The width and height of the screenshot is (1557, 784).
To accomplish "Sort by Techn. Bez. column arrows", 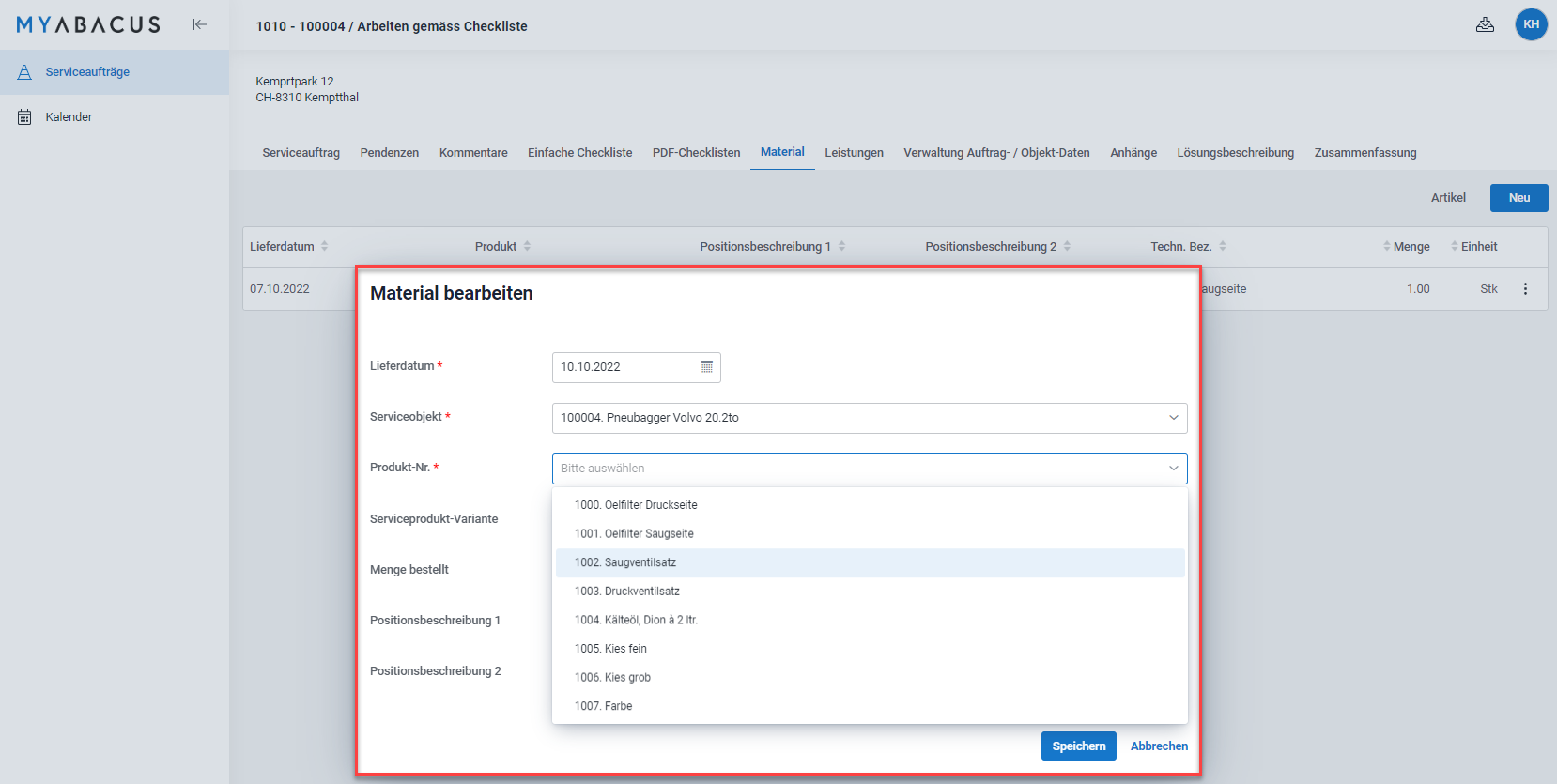I will click(x=1223, y=246).
